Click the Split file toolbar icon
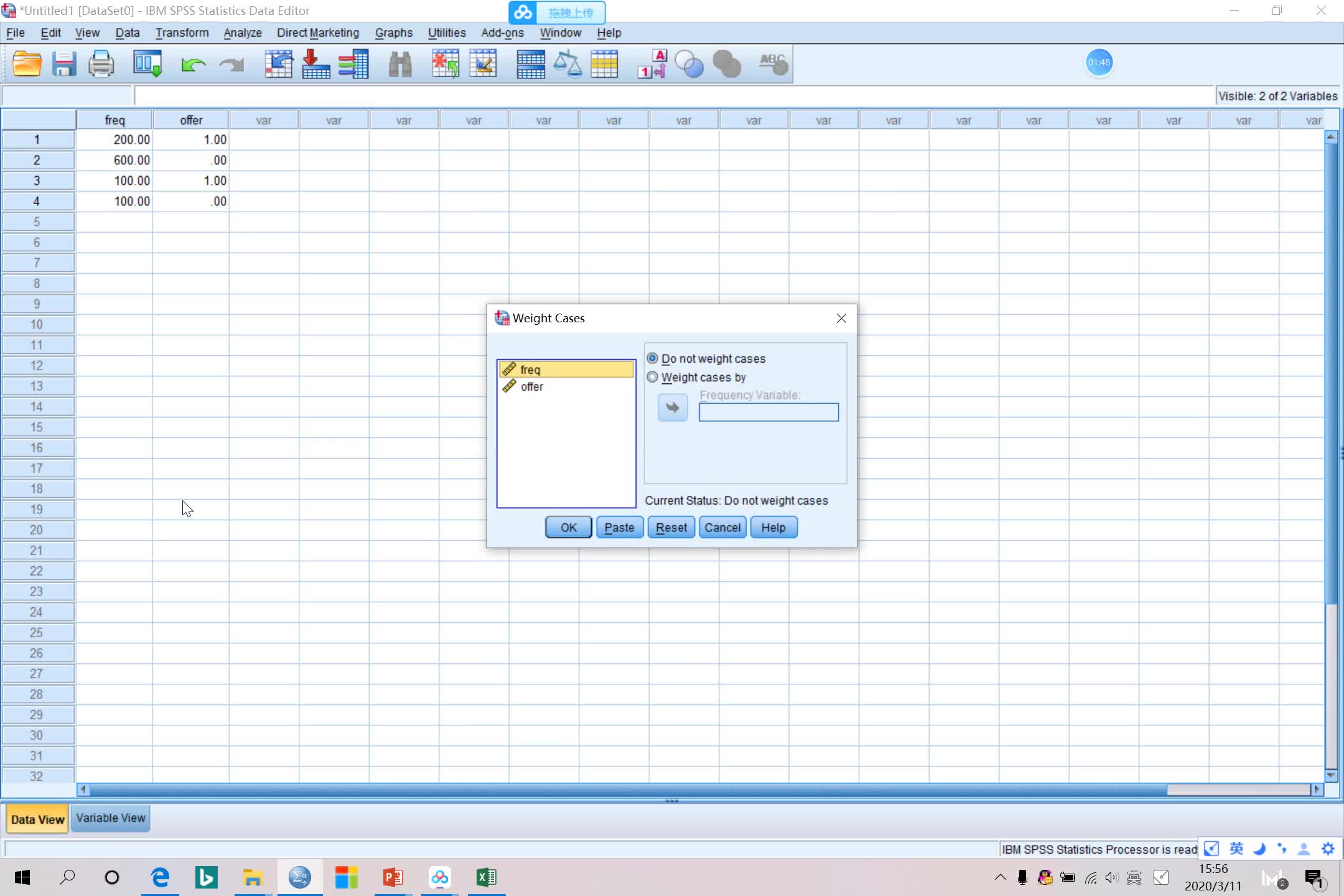Image resolution: width=1344 pixels, height=896 pixels. click(531, 64)
